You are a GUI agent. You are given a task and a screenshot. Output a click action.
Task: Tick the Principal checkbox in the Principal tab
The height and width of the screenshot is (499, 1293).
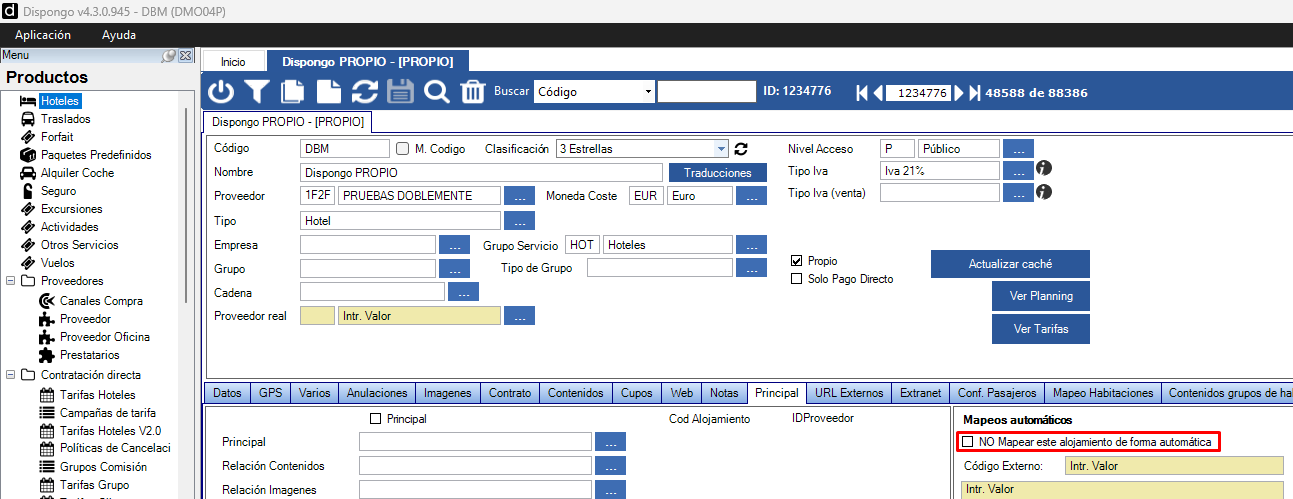(376, 419)
